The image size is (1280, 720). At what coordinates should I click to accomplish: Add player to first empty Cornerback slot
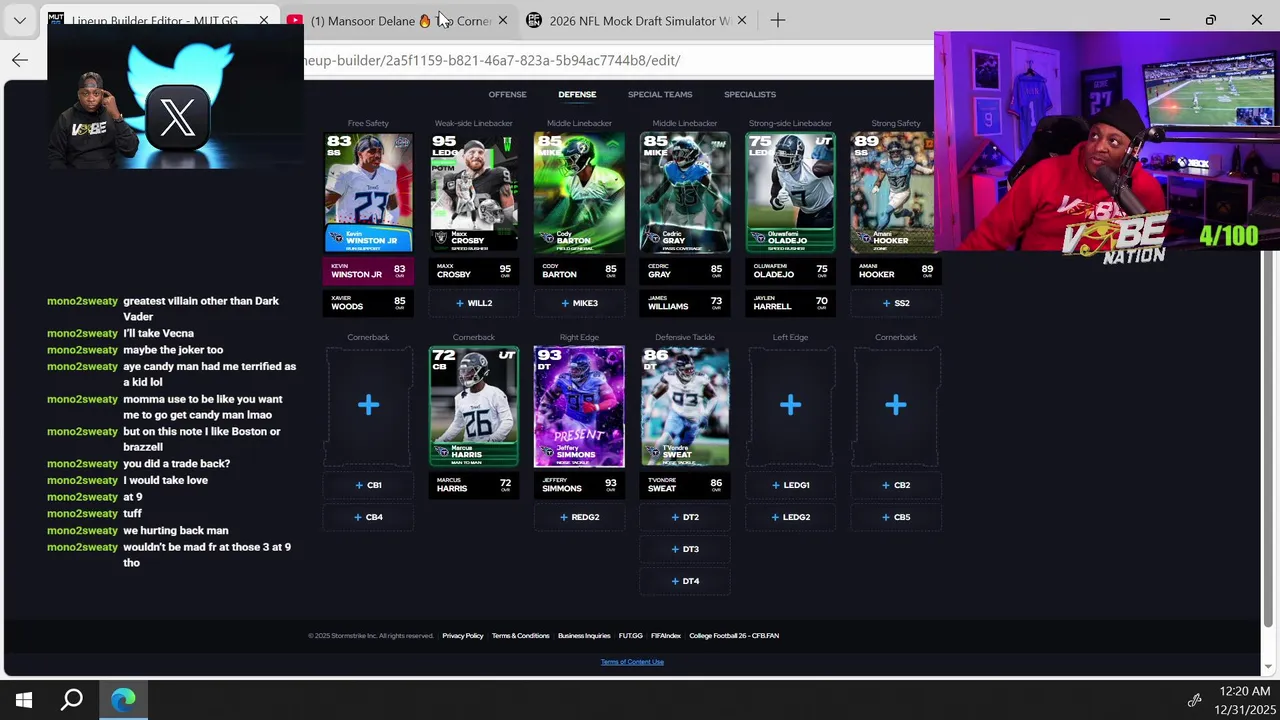368,405
